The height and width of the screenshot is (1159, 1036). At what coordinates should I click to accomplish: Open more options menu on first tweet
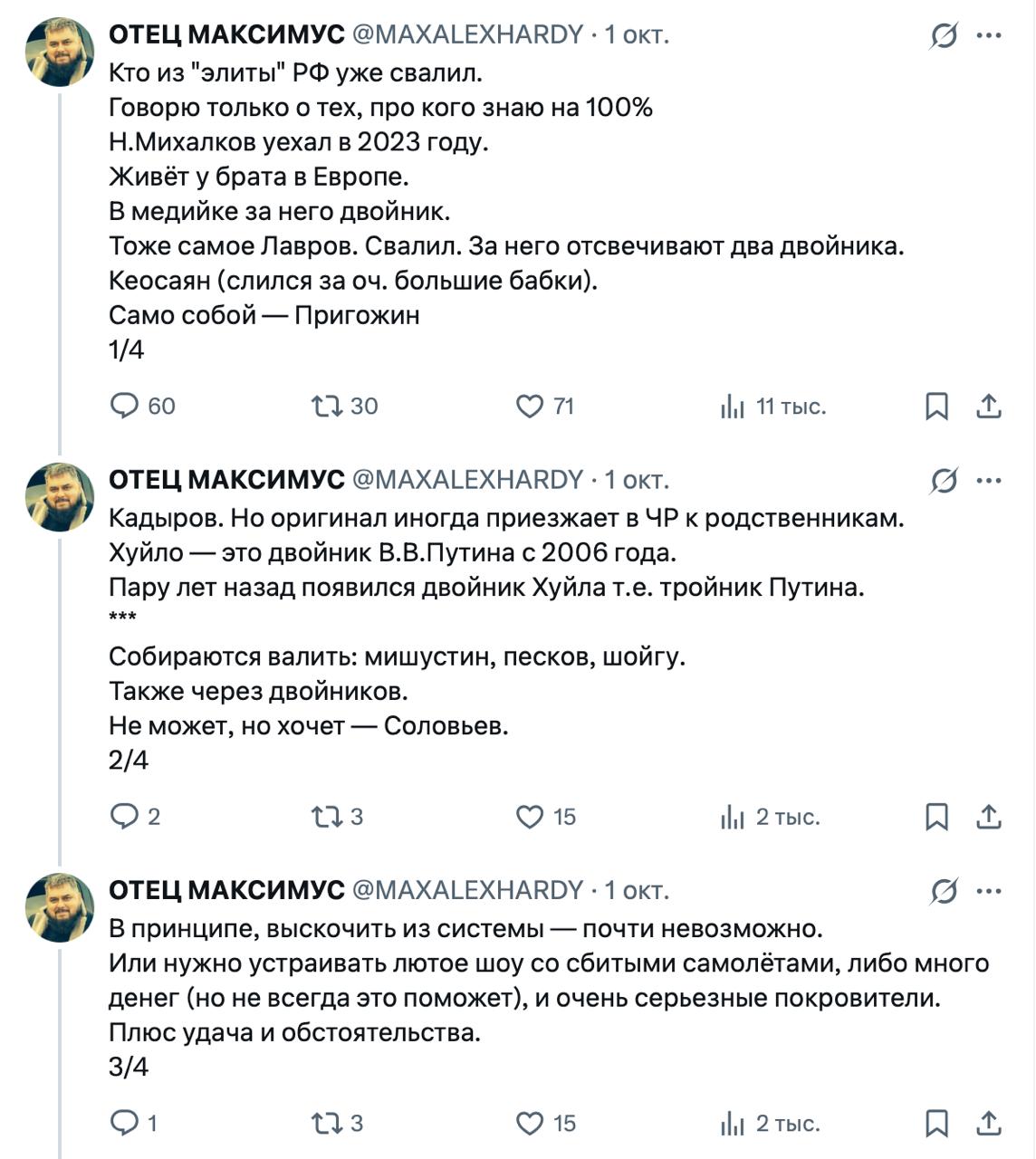[x=989, y=36]
